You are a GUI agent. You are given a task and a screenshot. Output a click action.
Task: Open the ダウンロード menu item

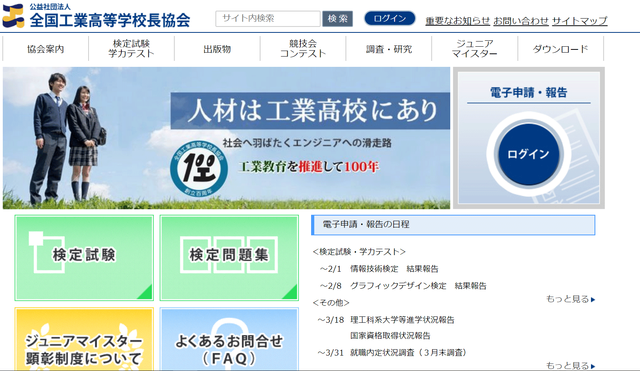click(560, 49)
